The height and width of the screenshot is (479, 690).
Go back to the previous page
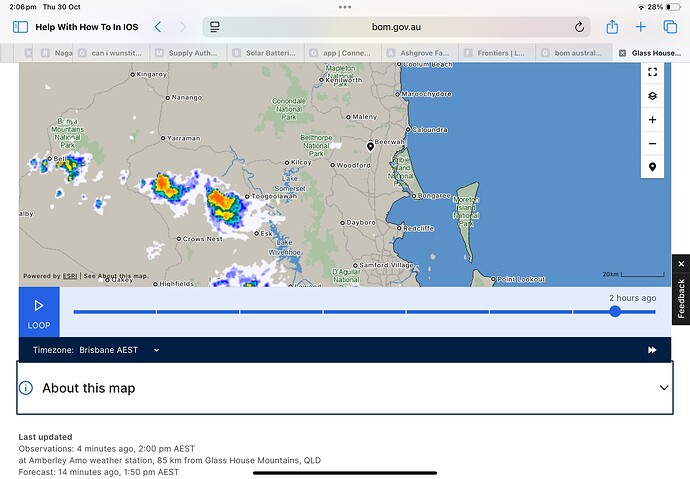(158, 27)
